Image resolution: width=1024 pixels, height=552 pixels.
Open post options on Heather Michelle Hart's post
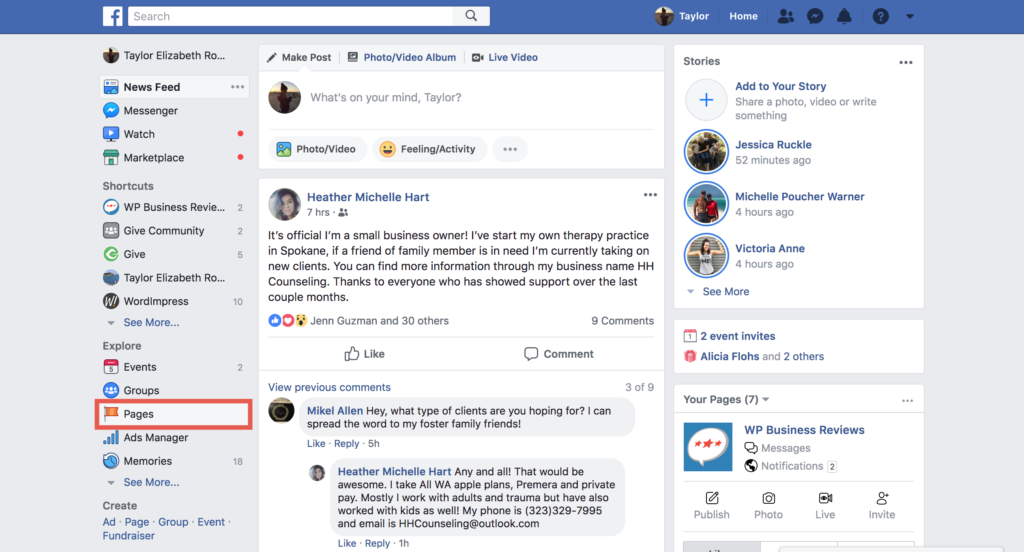(650, 195)
